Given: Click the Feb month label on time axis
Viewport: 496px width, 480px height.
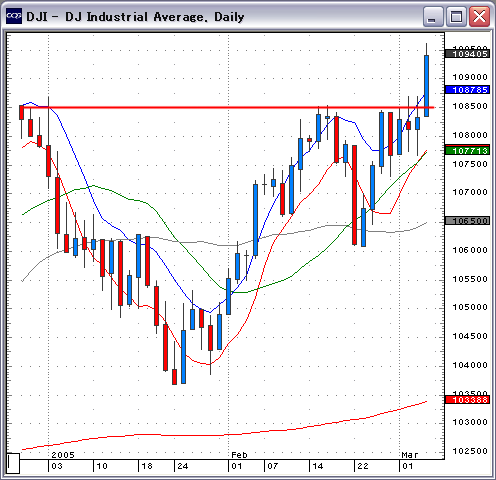Looking at the screenshot, I should [239, 455].
